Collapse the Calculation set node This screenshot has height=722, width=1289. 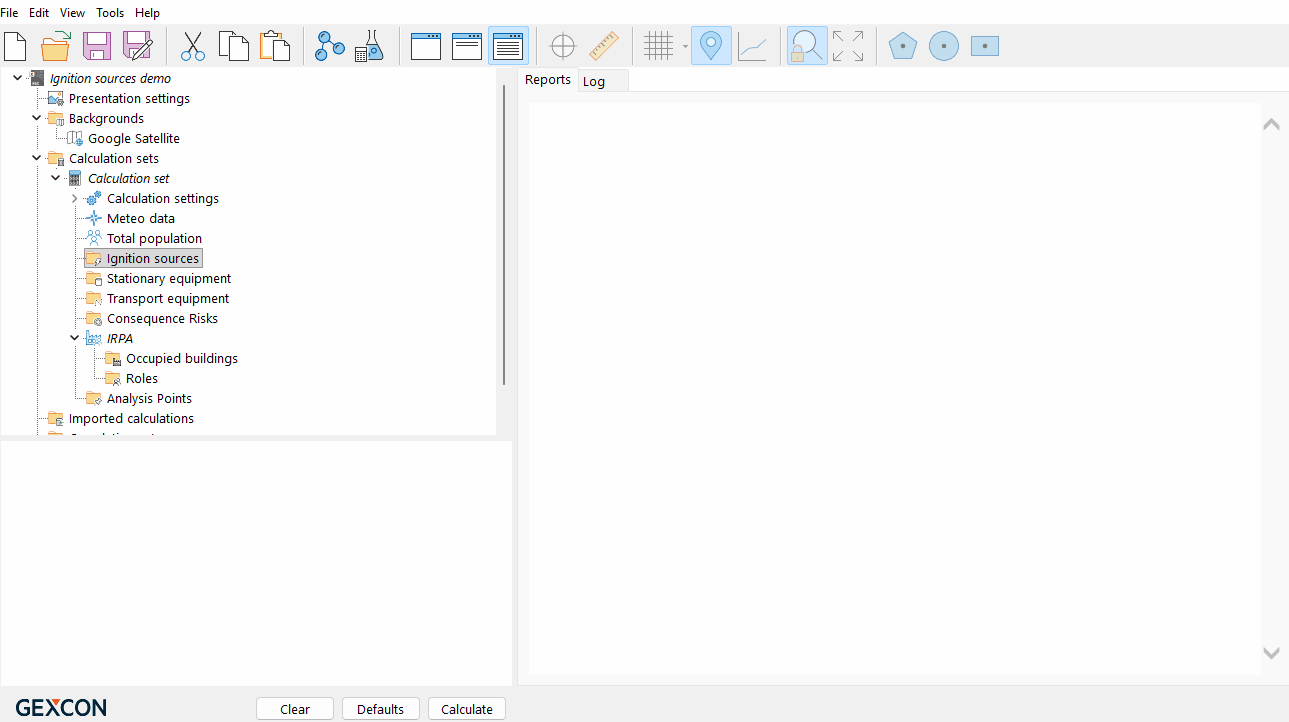pyautogui.click(x=55, y=178)
